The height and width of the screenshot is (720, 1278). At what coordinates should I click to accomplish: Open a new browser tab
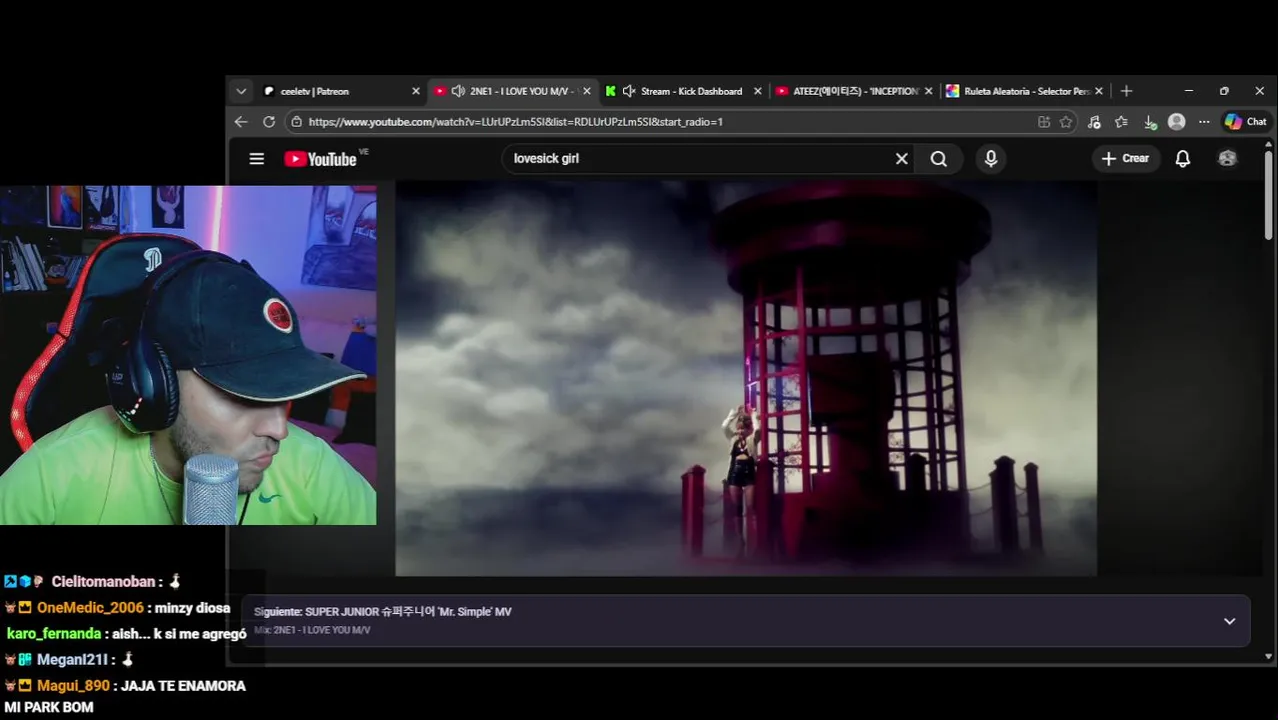point(1126,91)
